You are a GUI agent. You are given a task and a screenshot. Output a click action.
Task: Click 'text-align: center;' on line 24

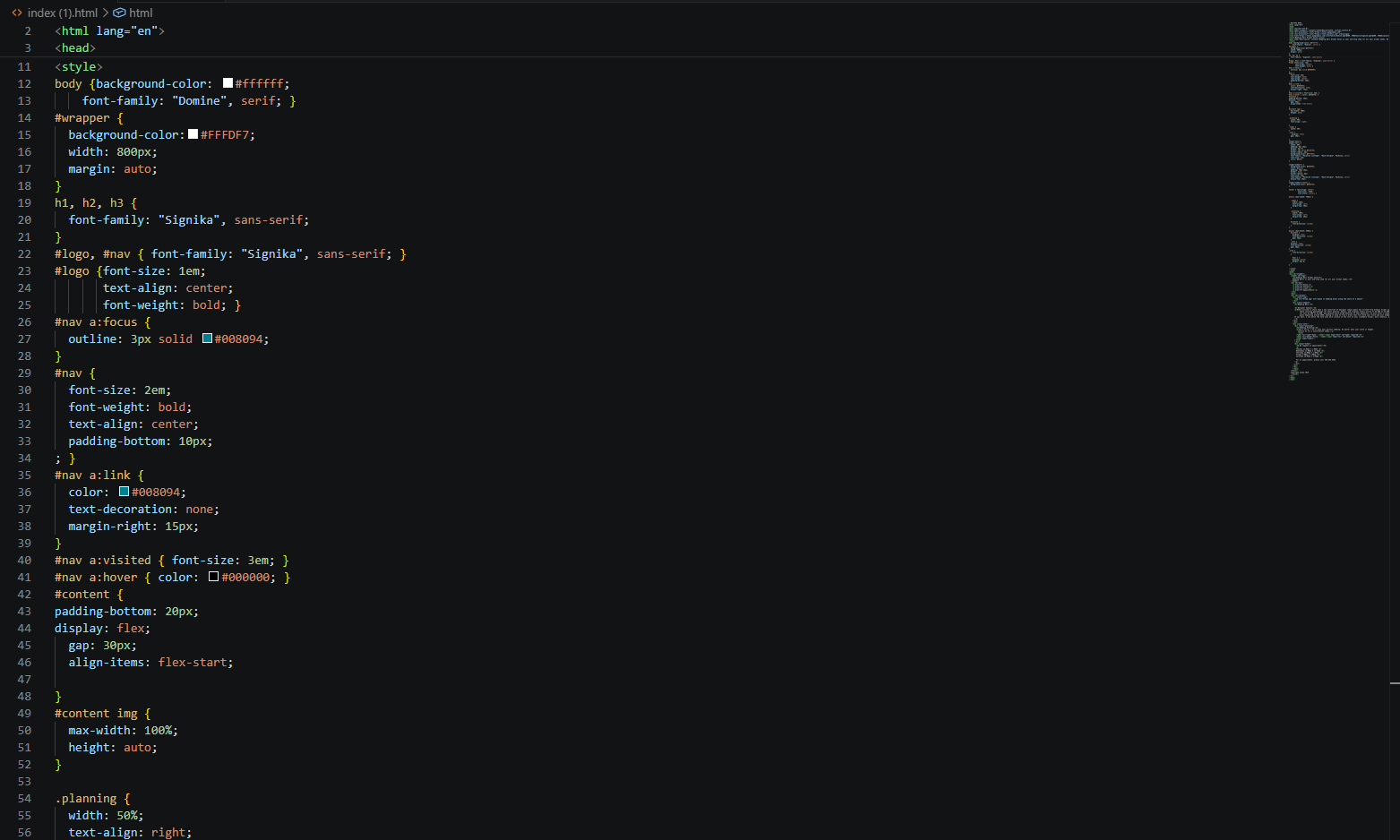click(x=168, y=287)
